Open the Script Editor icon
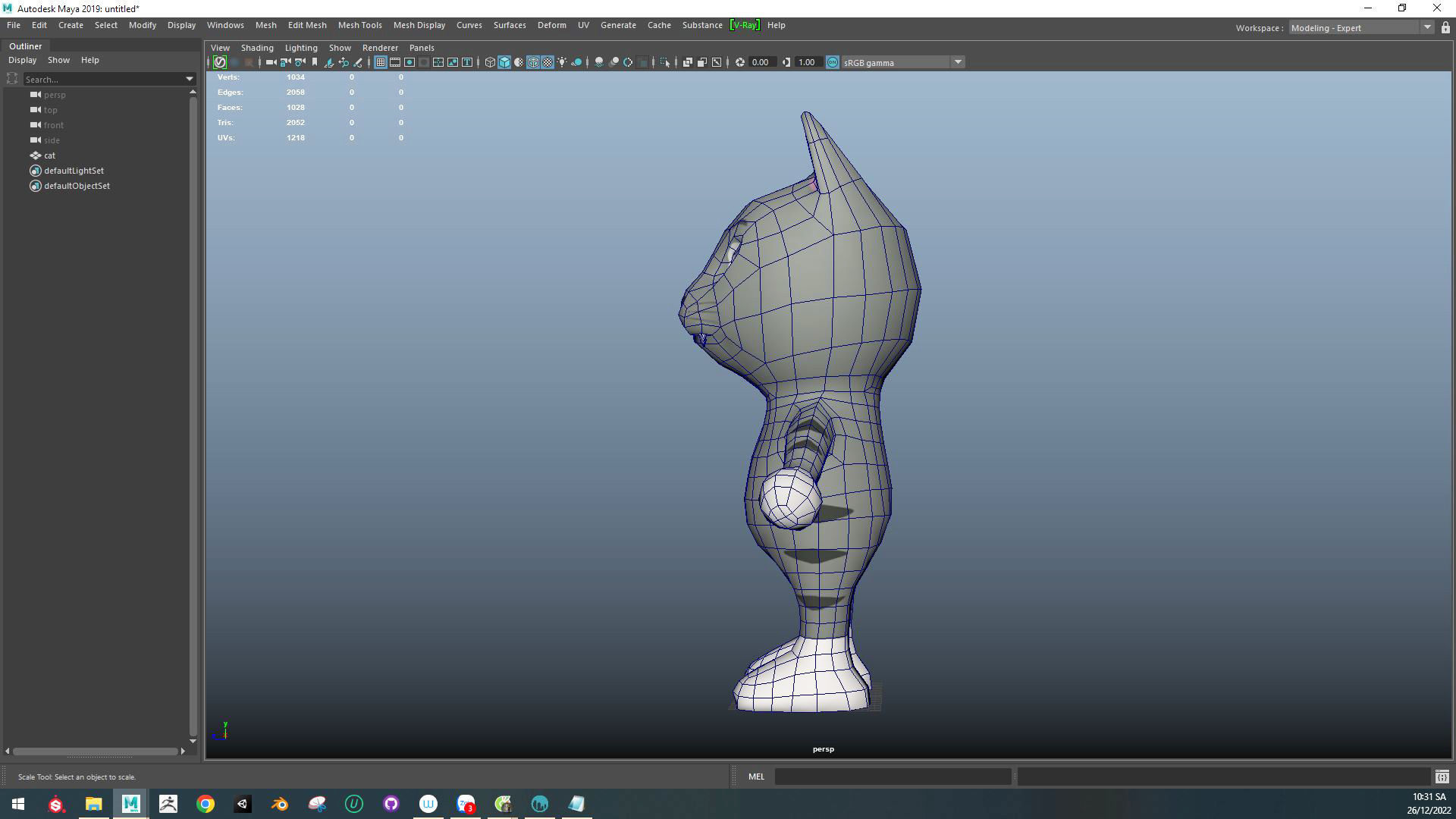The height and width of the screenshot is (819, 1456). coord(1442,777)
